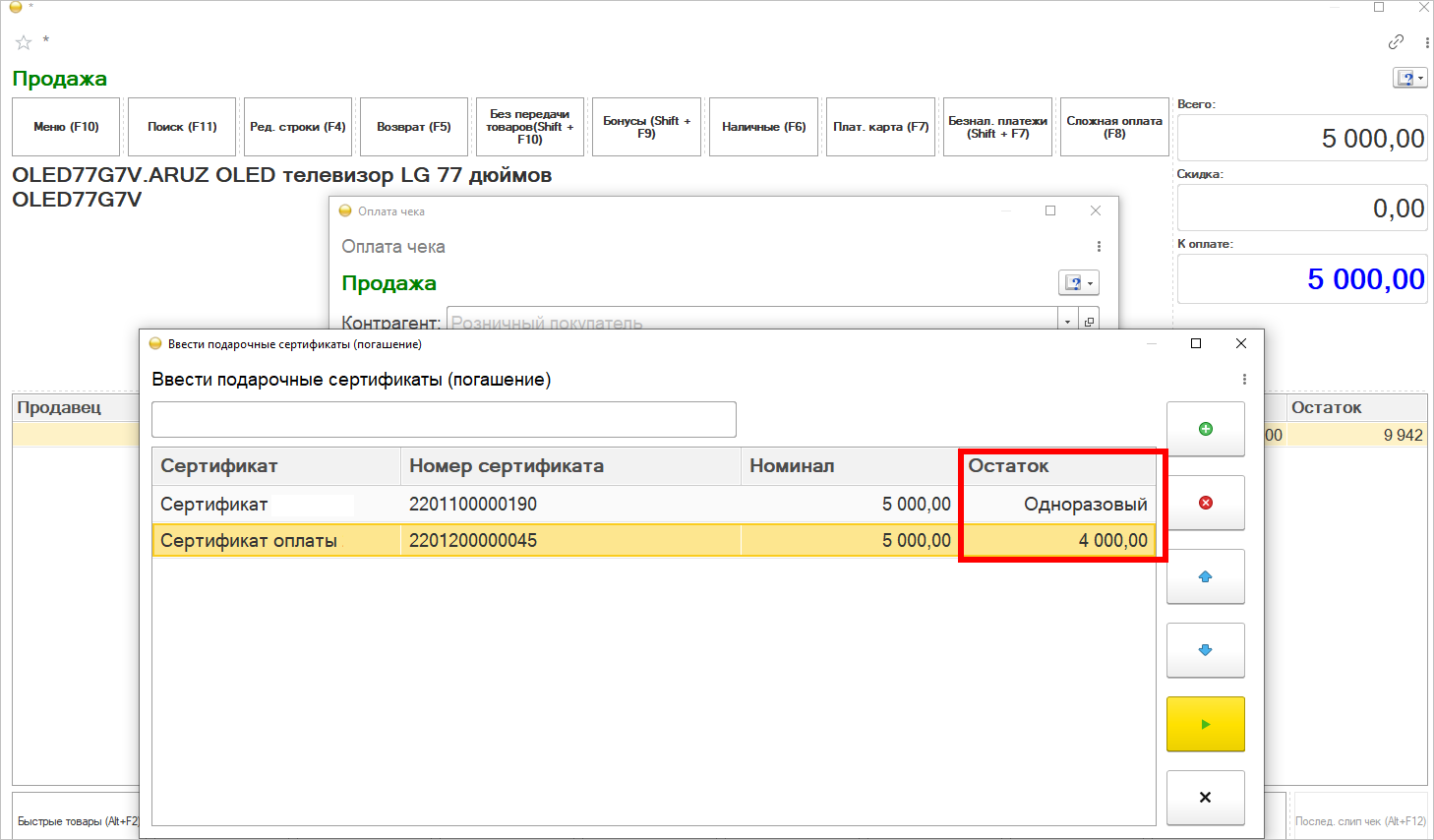Open the Оплата чека kebab menu
1434x840 pixels.
point(1099,247)
